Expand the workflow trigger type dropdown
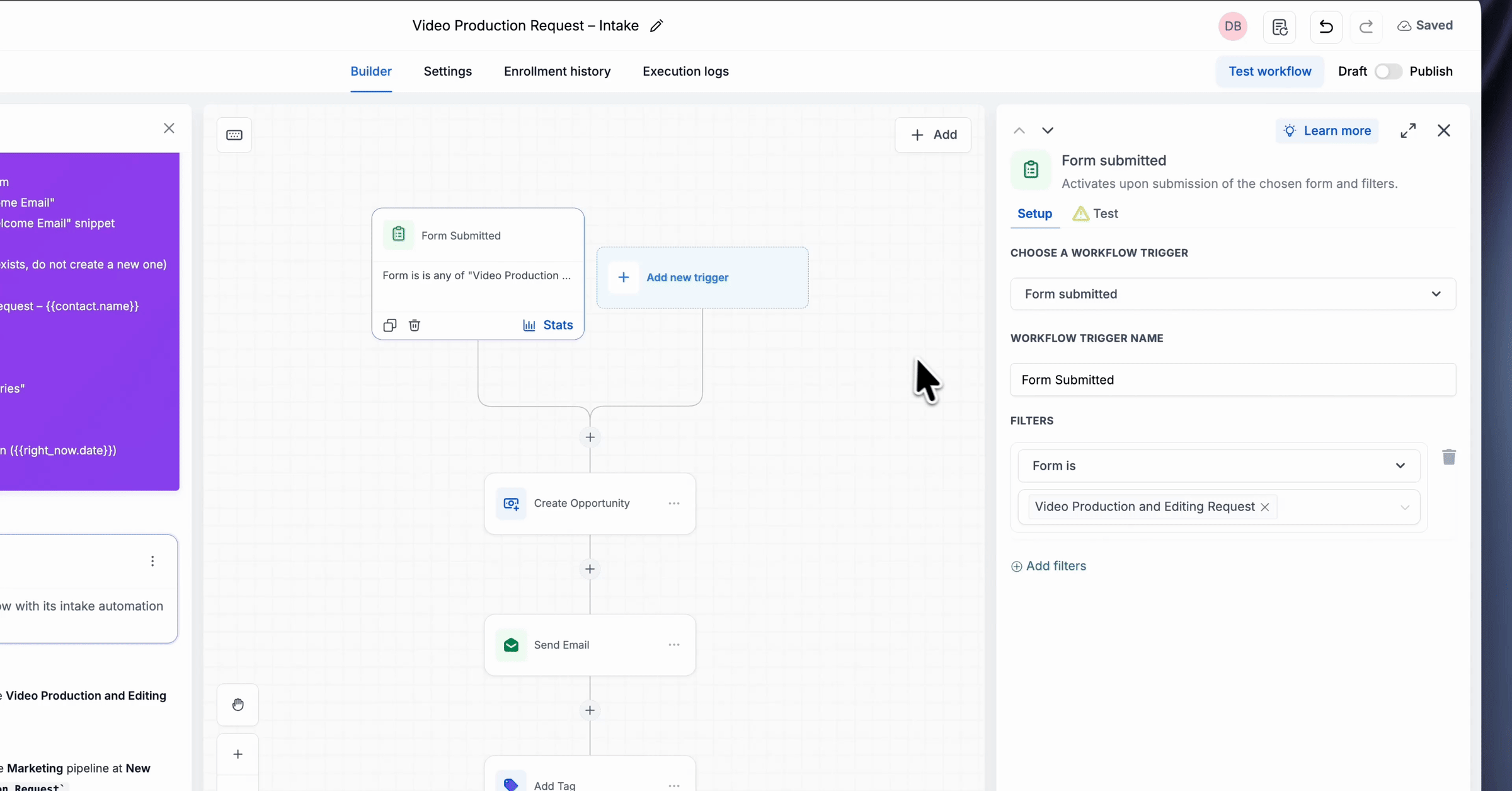Image resolution: width=1512 pixels, height=791 pixels. pyautogui.click(x=1233, y=294)
